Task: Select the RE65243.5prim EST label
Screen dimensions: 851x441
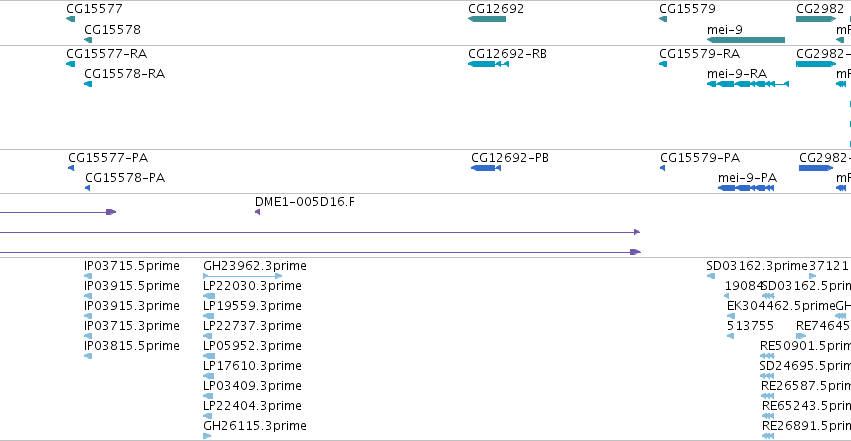Action: [x=806, y=406]
